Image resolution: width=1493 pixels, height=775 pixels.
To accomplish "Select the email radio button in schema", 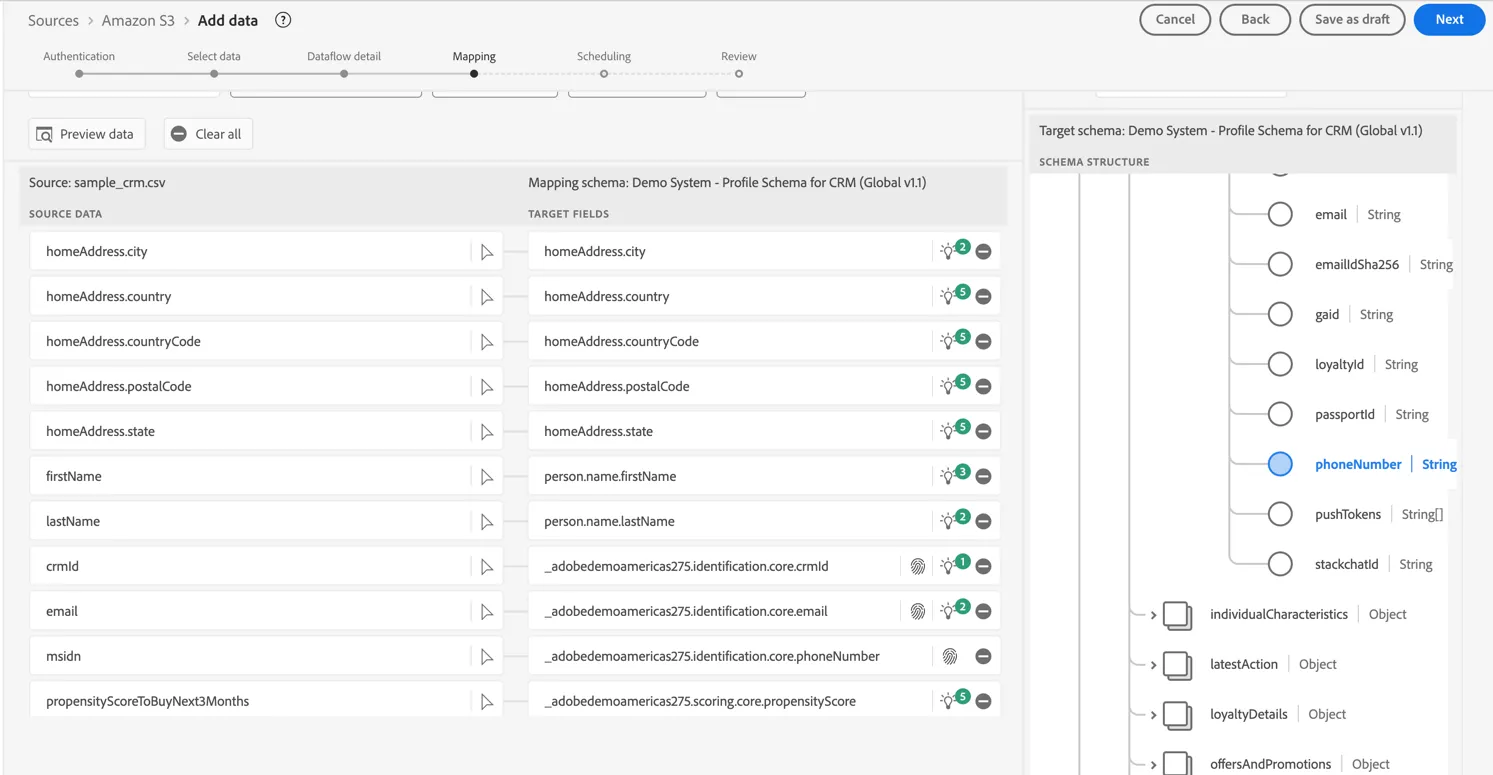I will 1280,214.
